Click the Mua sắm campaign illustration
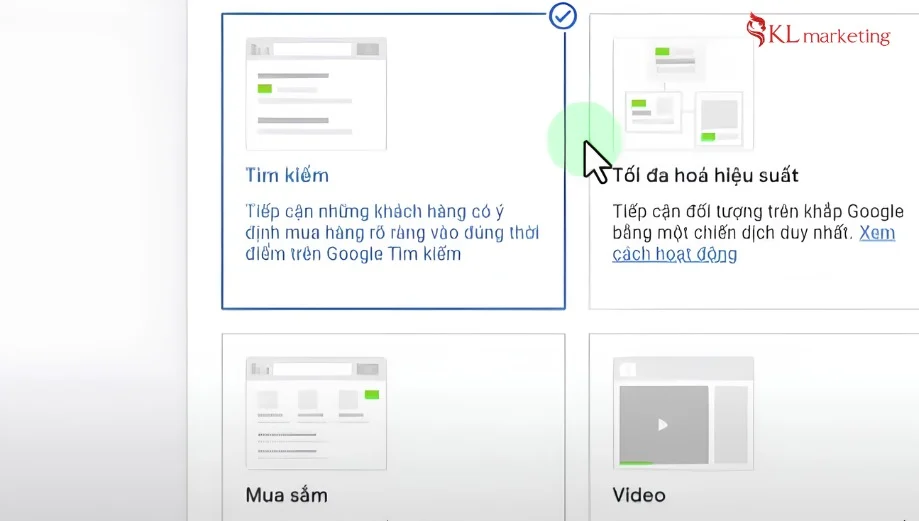The image size is (919, 521). click(316, 413)
